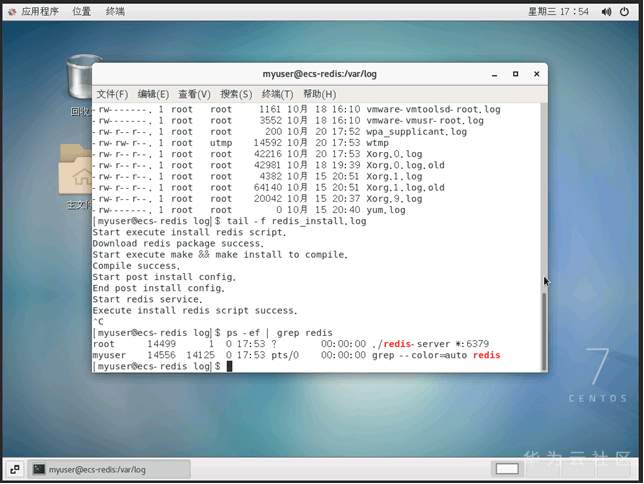Open the terminal Help (H) menu
Screen dimensions: 644x484
pos(320,94)
